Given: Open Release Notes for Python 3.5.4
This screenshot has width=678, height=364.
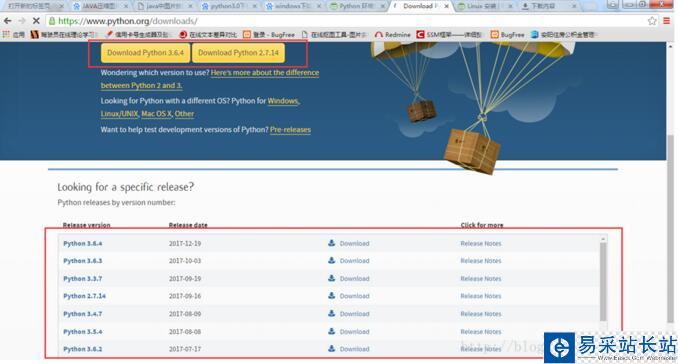Looking at the screenshot, I should click(x=481, y=331).
